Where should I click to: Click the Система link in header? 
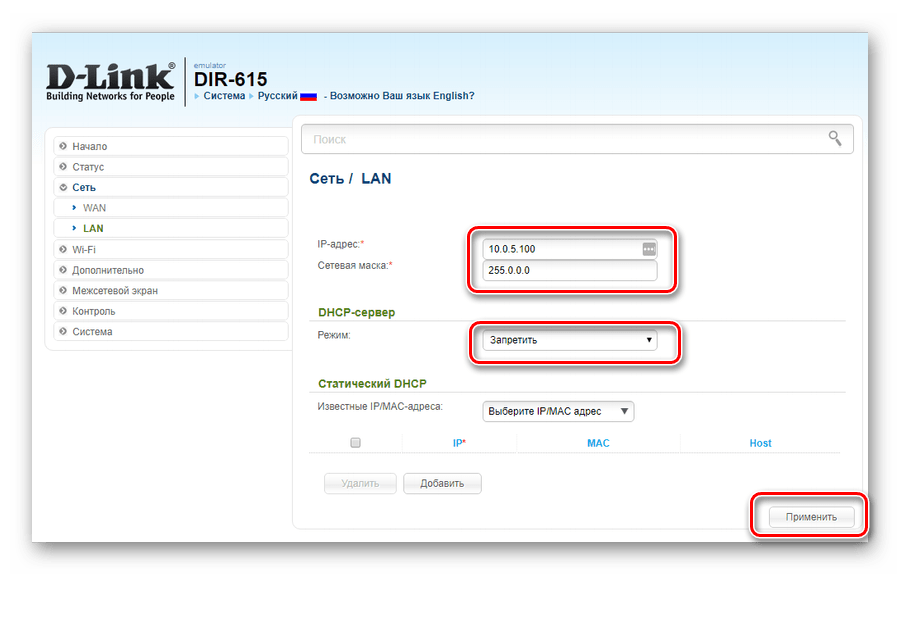tap(224, 96)
